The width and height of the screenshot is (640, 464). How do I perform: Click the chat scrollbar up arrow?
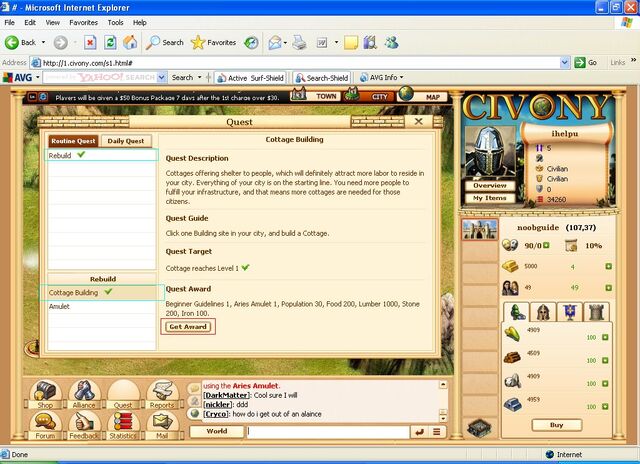click(443, 384)
